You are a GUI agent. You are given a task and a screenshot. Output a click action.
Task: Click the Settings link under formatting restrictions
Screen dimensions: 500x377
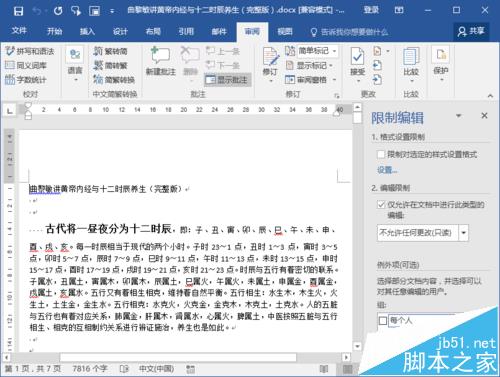(x=387, y=170)
